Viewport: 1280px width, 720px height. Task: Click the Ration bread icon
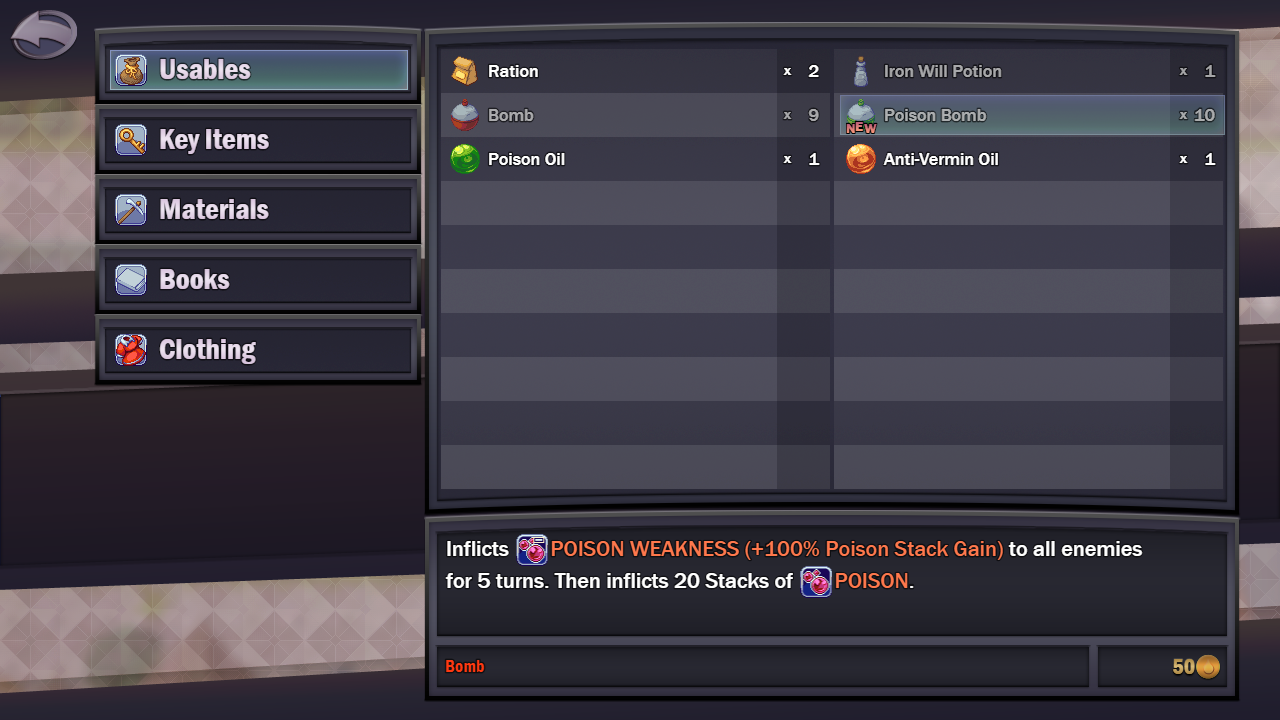(464, 71)
